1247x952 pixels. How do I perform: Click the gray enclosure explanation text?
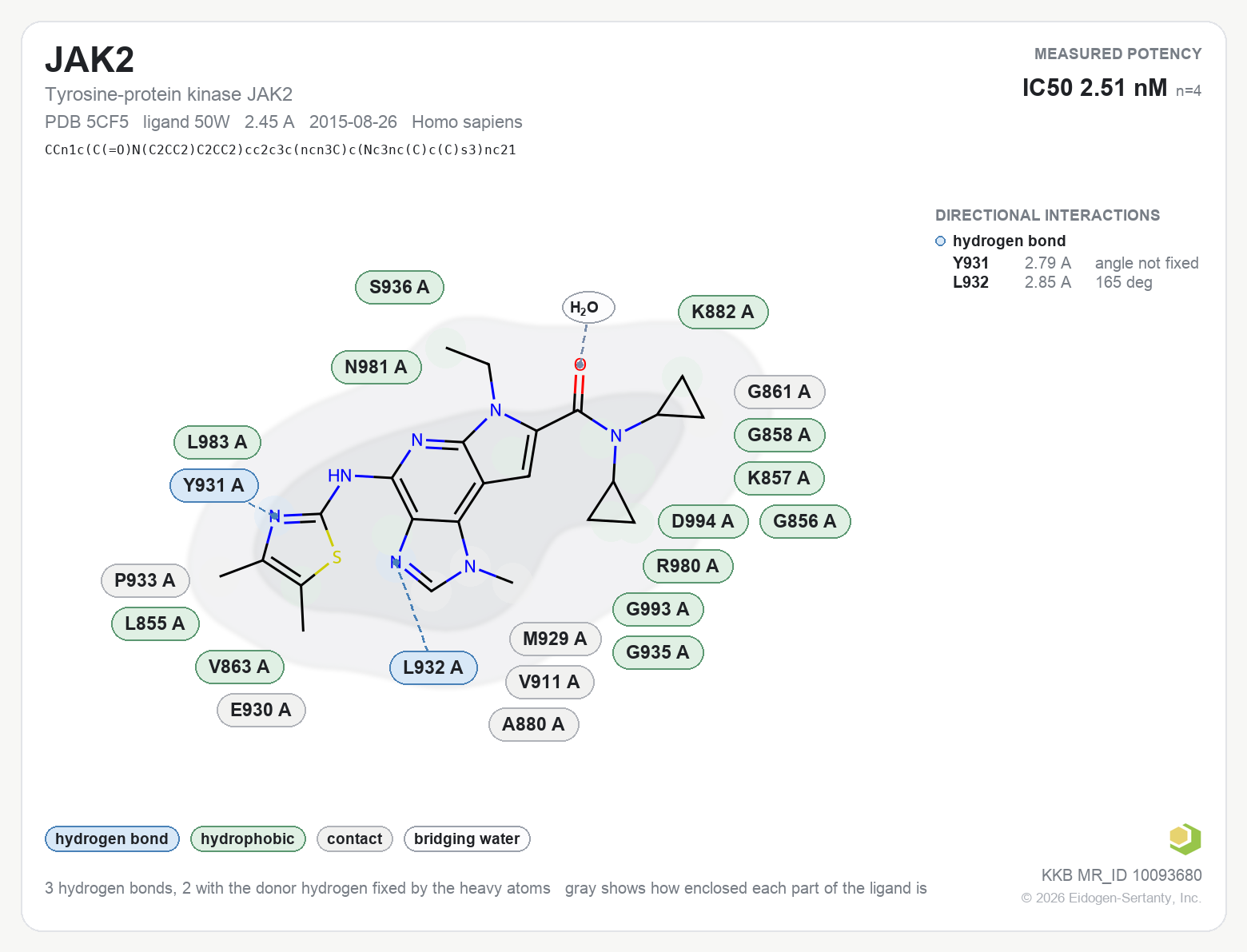point(746,888)
